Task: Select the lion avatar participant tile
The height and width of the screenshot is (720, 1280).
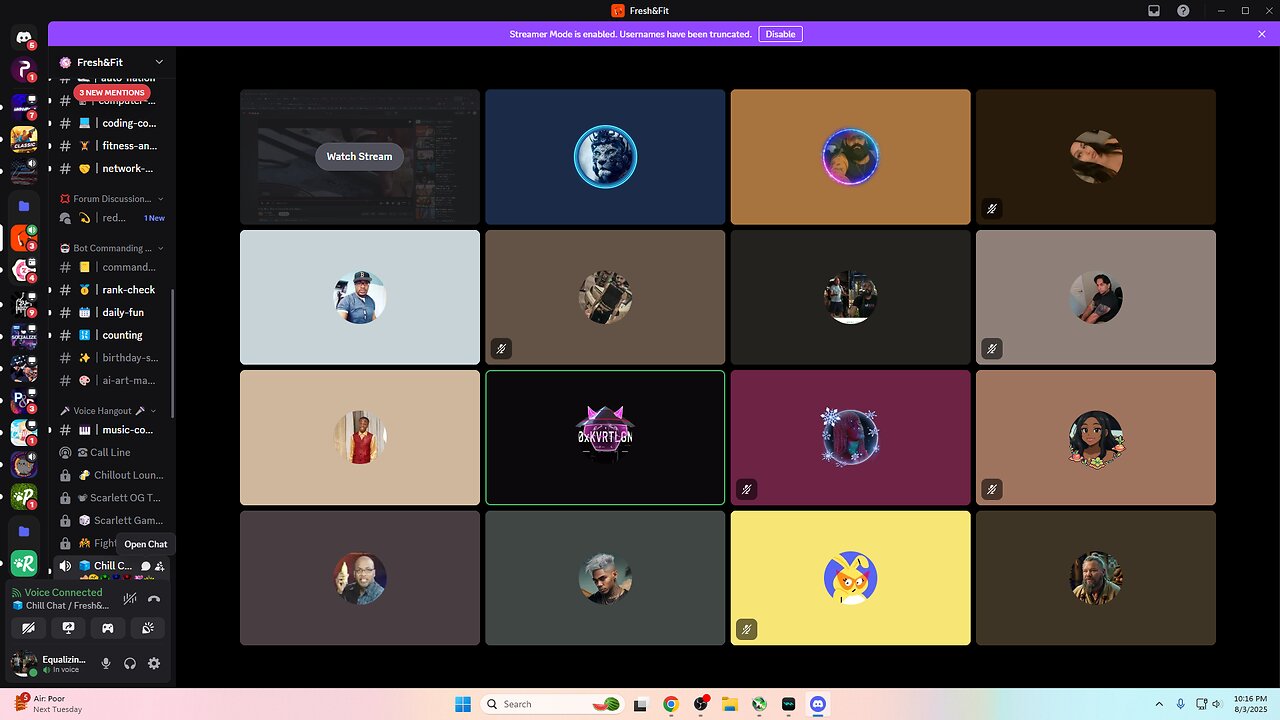Action: (x=605, y=157)
